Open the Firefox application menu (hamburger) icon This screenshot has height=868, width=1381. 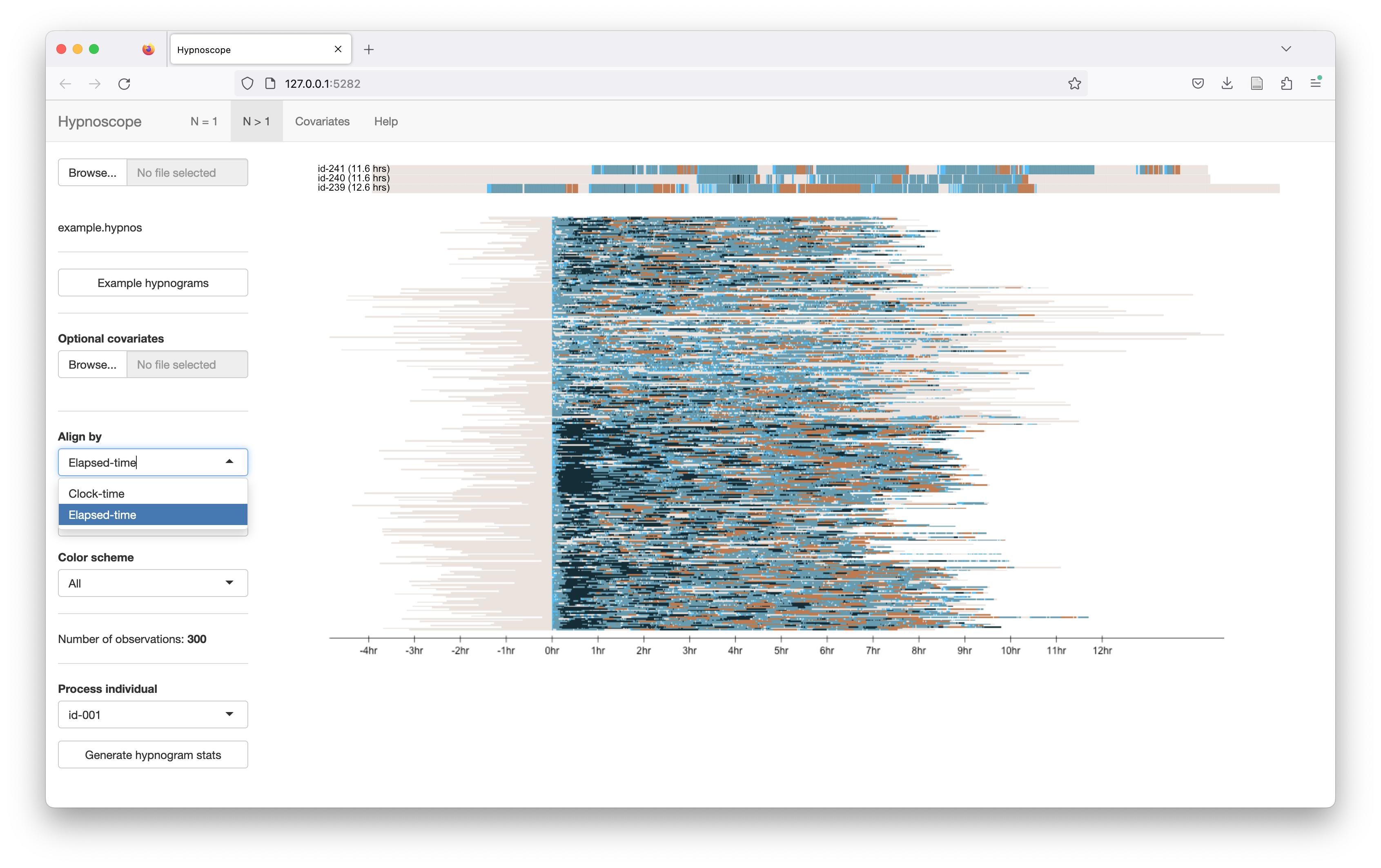(x=1316, y=84)
